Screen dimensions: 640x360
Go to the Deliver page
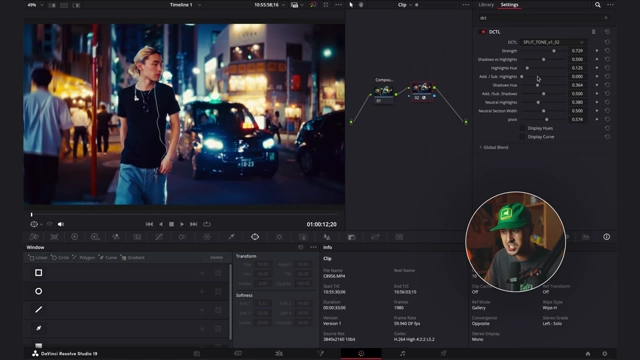[444, 353]
